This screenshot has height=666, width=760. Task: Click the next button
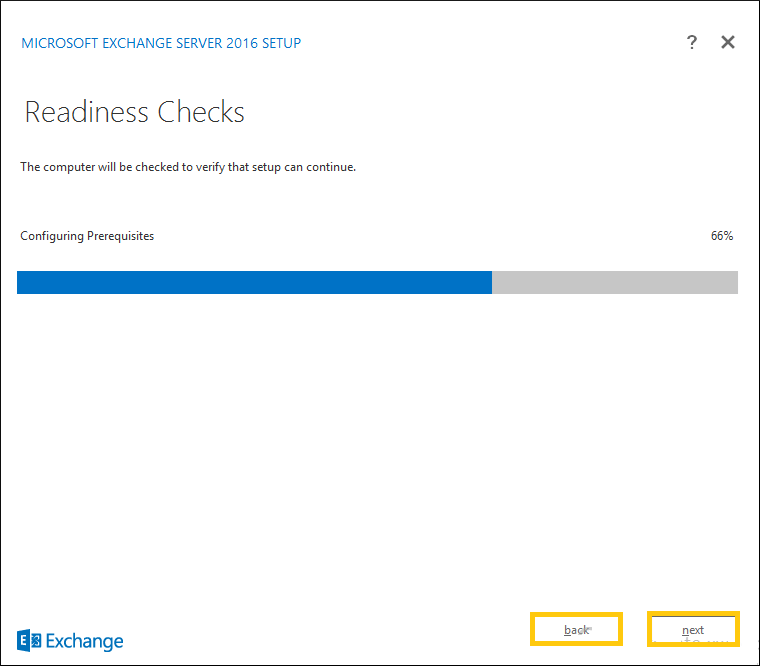click(693, 629)
